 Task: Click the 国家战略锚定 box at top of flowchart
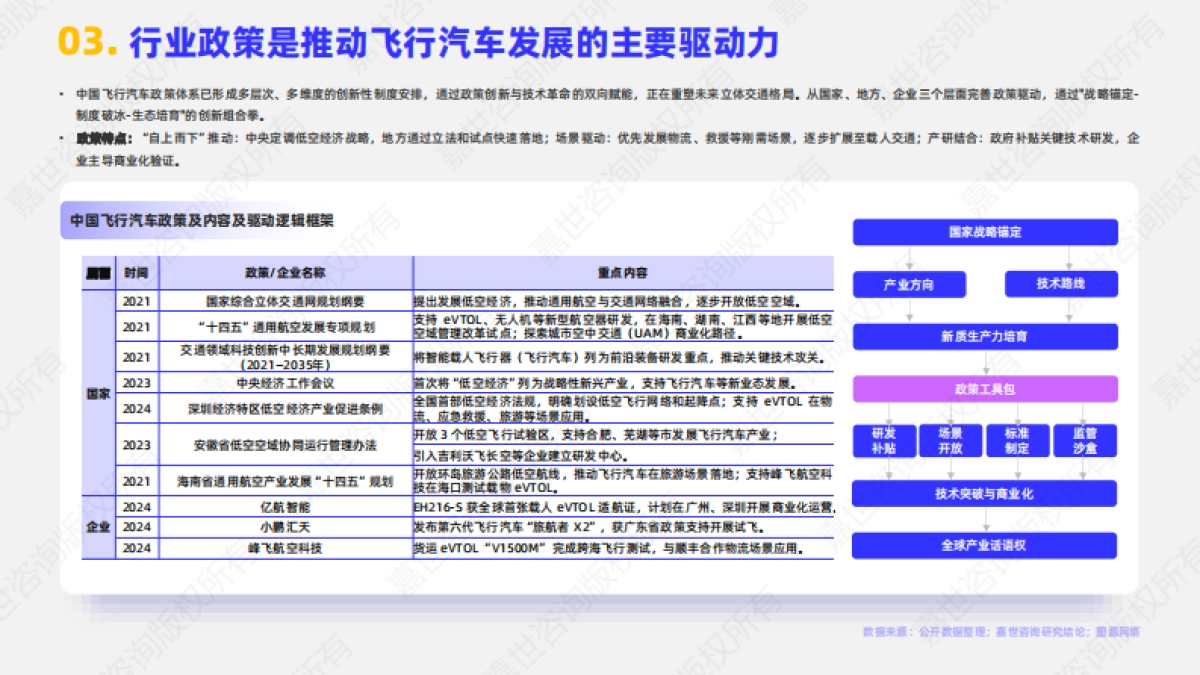point(985,232)
